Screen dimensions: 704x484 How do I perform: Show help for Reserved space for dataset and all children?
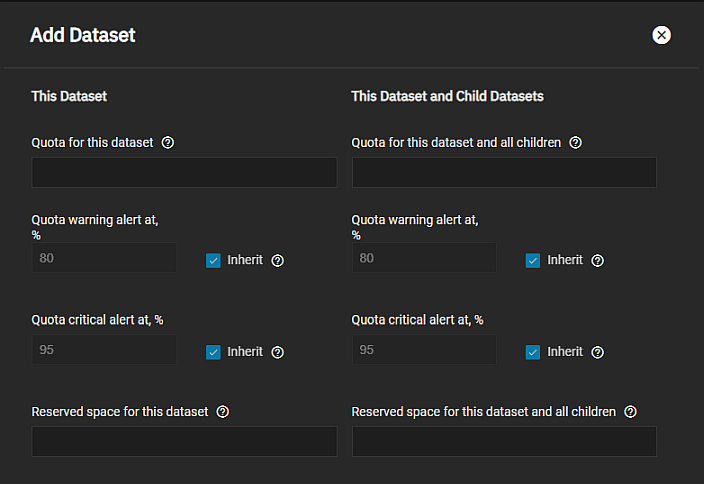click(630, 412)
